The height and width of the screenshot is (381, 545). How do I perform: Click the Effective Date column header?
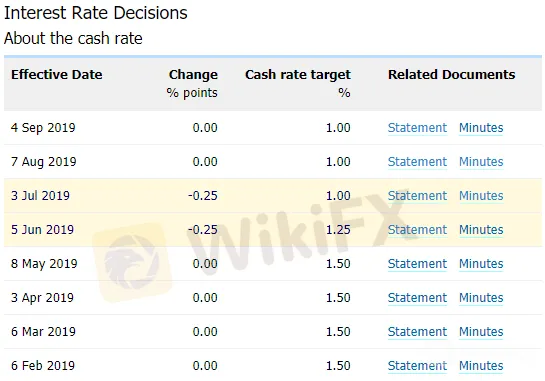coord(57,74)
